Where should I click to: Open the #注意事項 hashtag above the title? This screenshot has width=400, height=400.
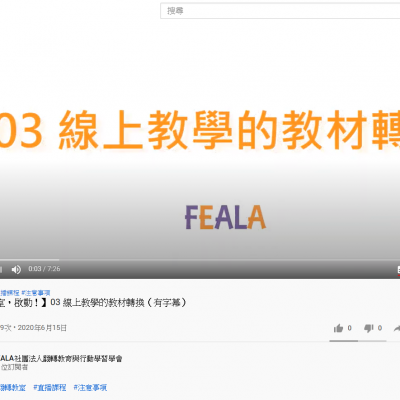pyautogui.click(x=36, y=293)
